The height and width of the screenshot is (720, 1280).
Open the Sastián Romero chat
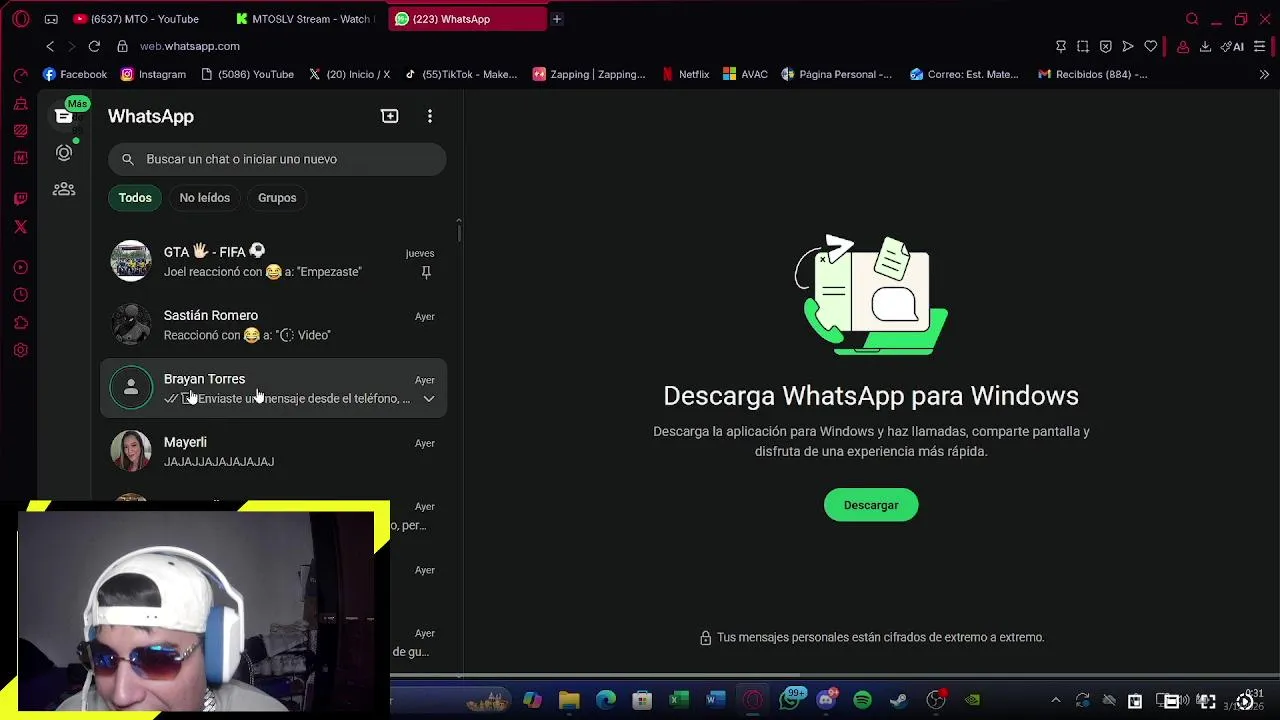(273, 325)
